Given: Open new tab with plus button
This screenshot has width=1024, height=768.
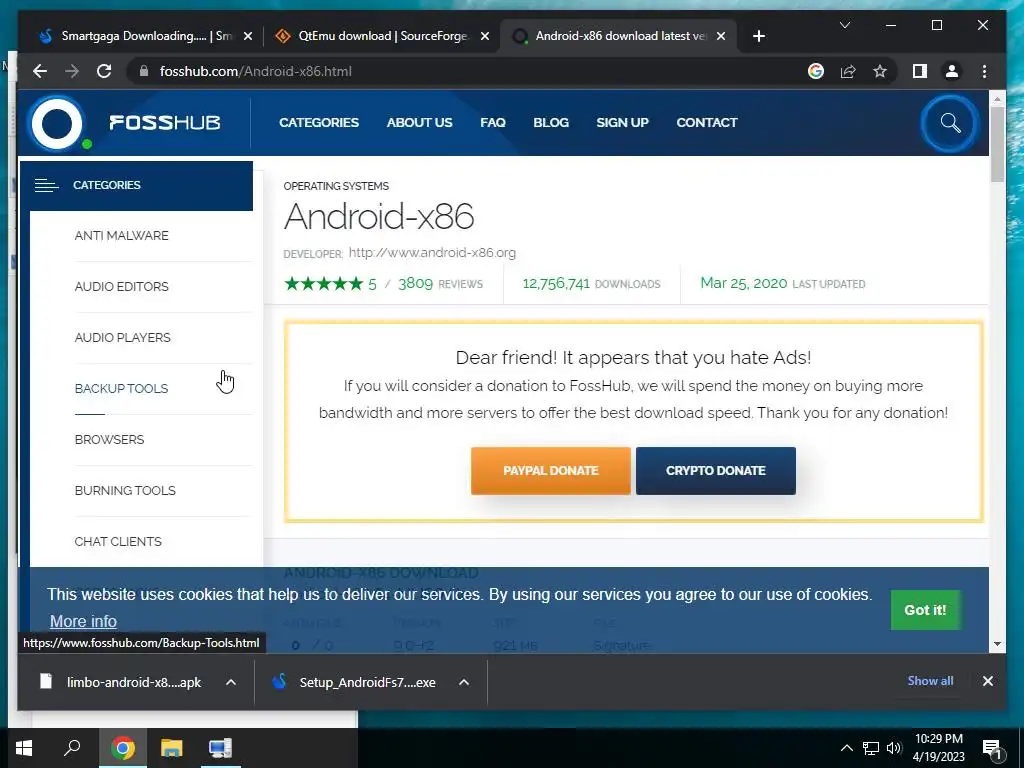Looking at the screenshot, I should point(758,36).
